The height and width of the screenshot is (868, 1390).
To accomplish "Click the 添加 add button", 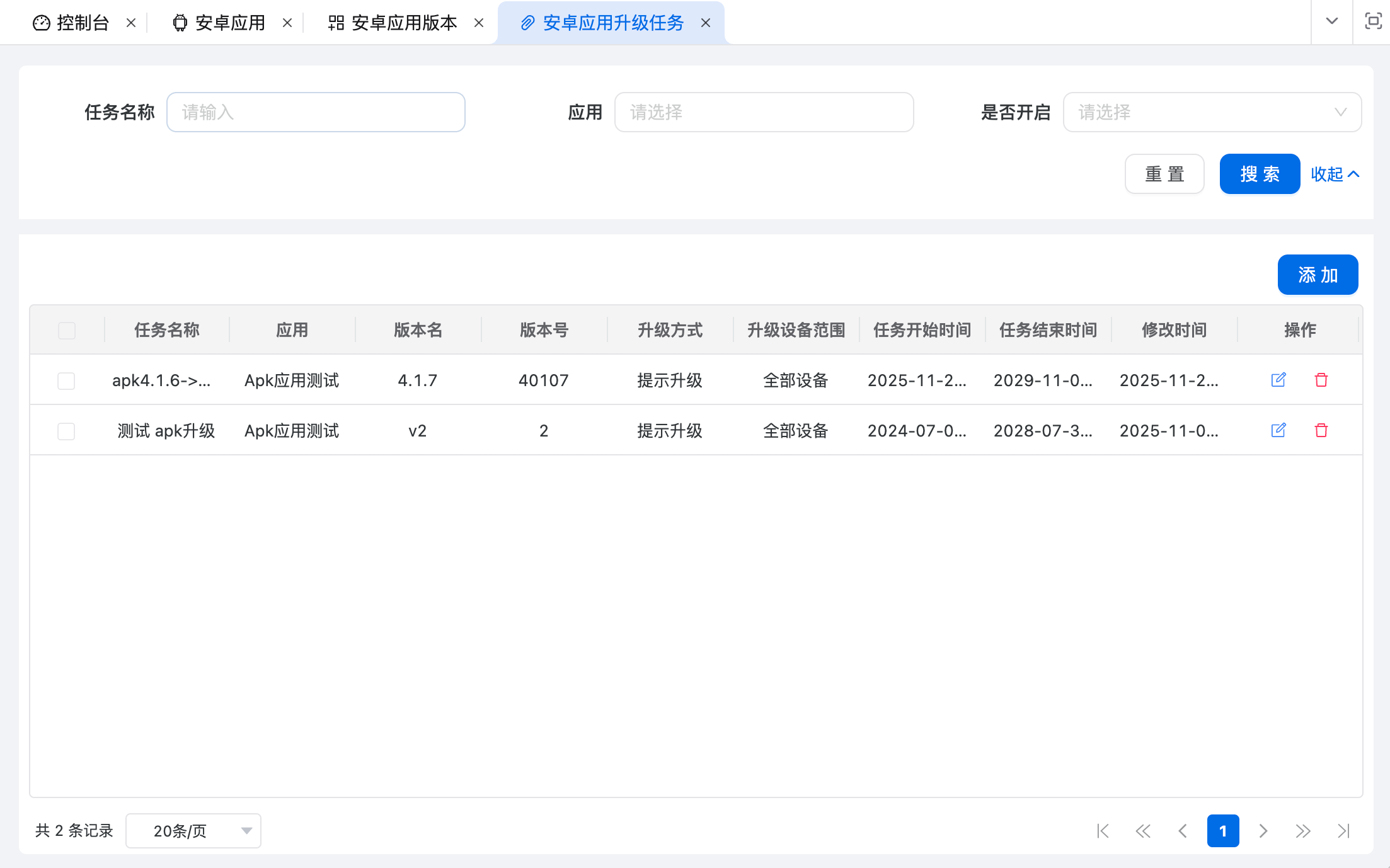I will (1318, 275).
